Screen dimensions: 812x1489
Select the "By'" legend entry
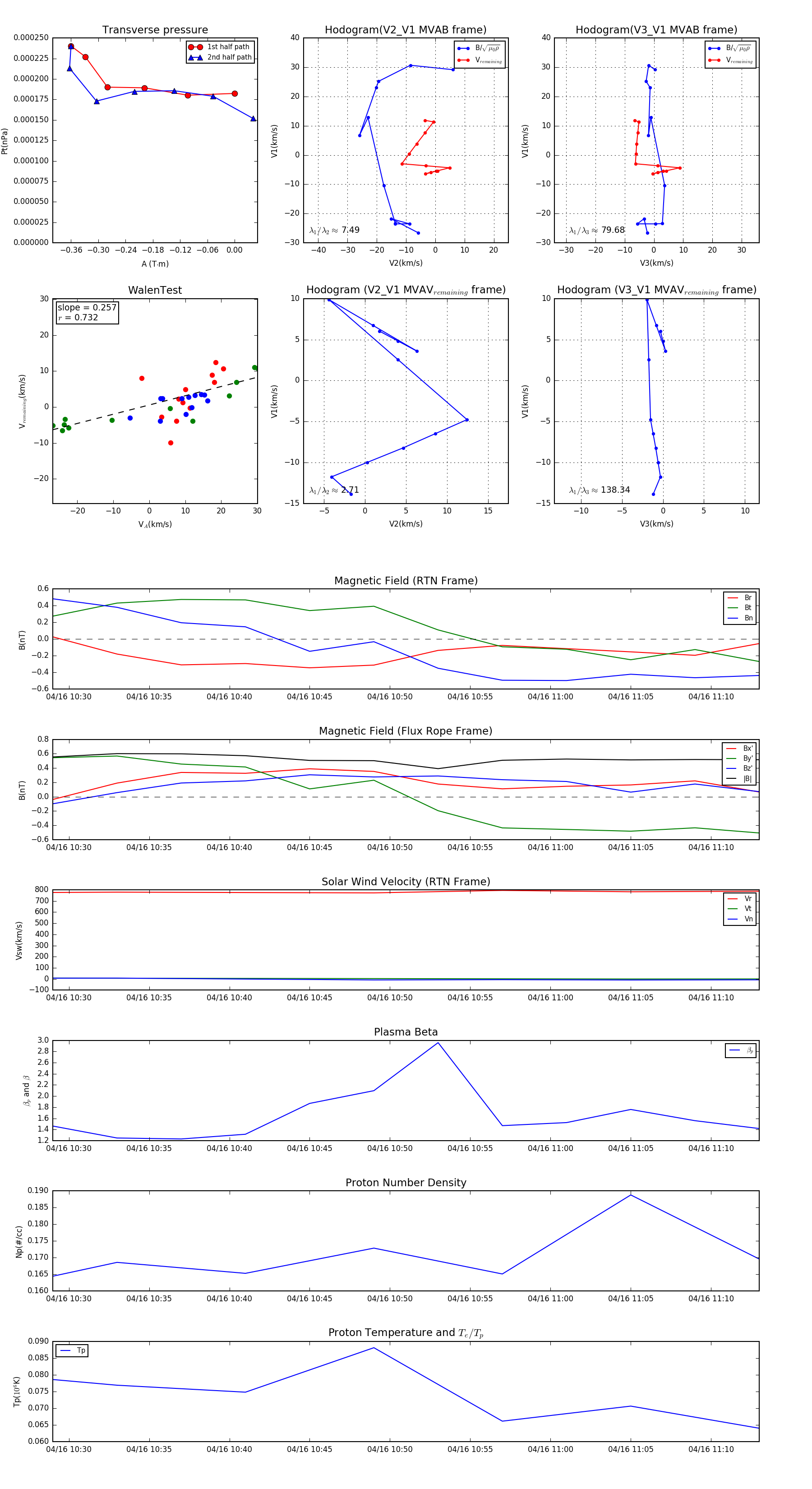[739, 758]
